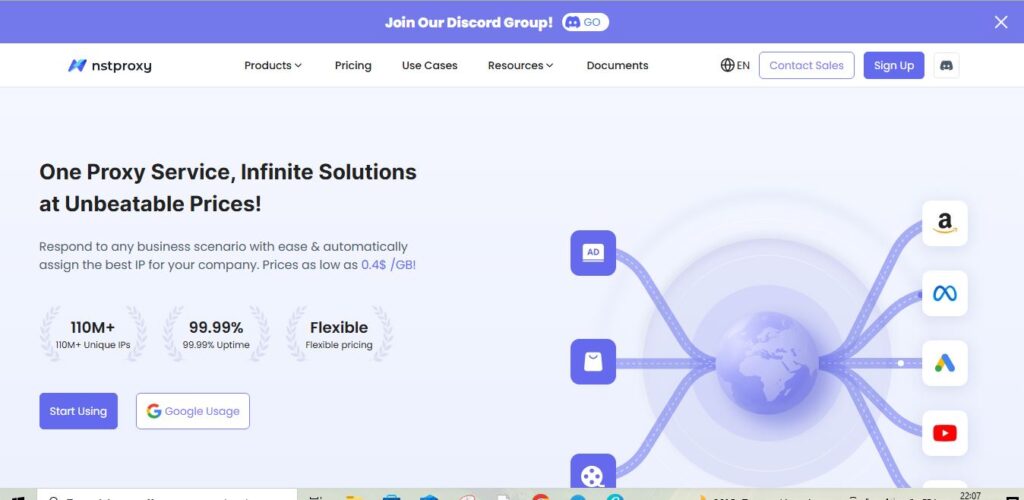Select the shopping bag icon tile

(593, 362)
